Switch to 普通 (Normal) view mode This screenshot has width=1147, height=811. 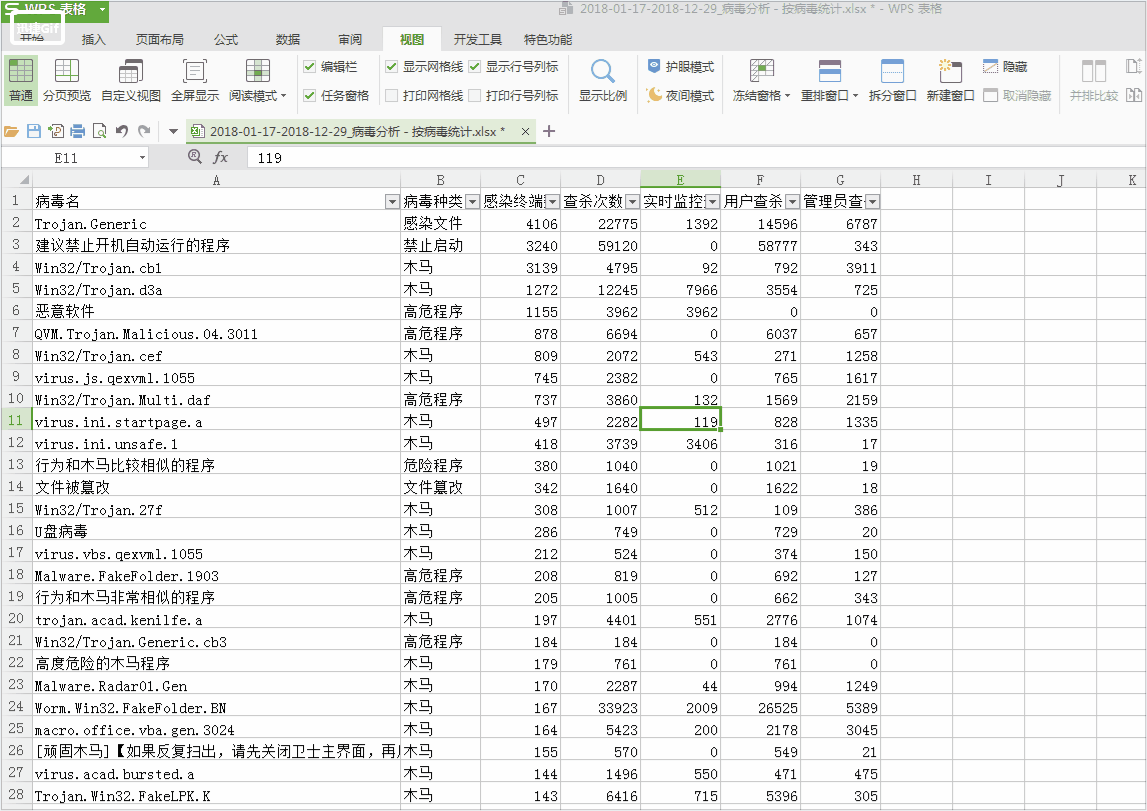pyautogui.click(x=20, y=80)
